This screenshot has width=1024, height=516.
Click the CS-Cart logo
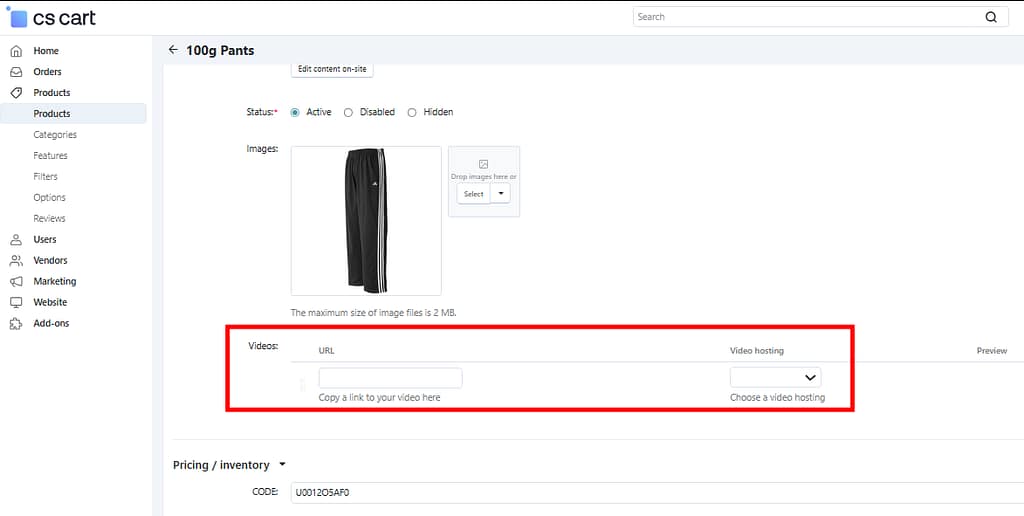click(x=51, y=18)
